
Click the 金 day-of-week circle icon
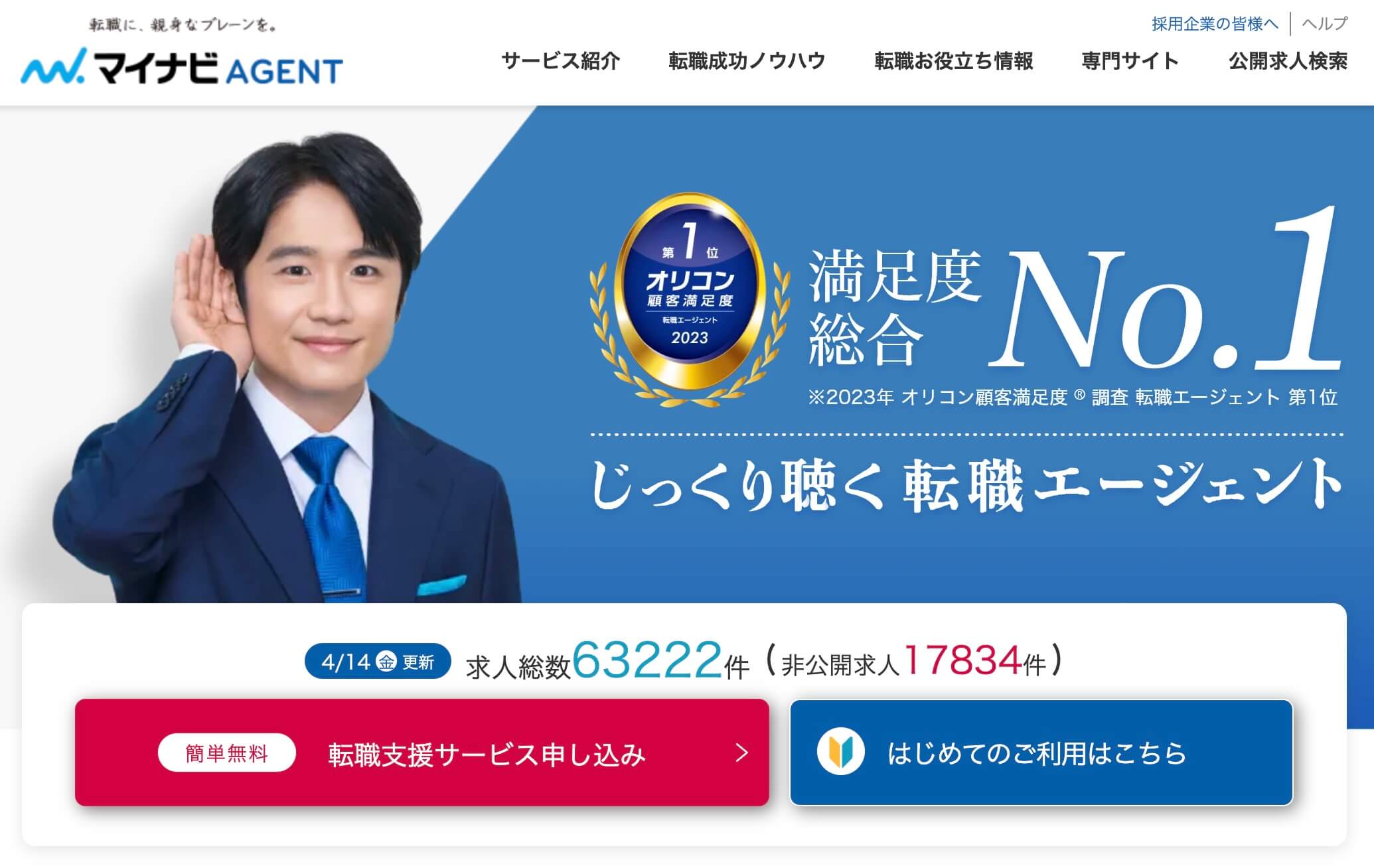click(x=386, y=661)
